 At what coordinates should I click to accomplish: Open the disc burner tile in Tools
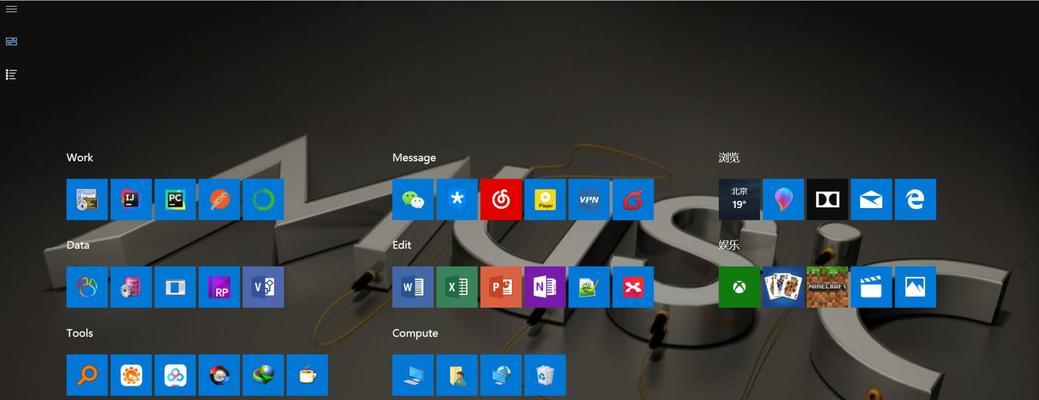pos(219,375)
